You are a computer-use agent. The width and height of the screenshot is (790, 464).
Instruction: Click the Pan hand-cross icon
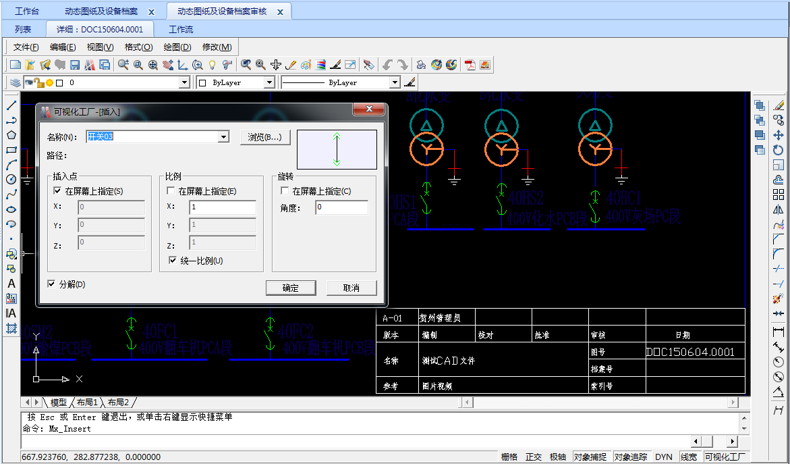276,65
